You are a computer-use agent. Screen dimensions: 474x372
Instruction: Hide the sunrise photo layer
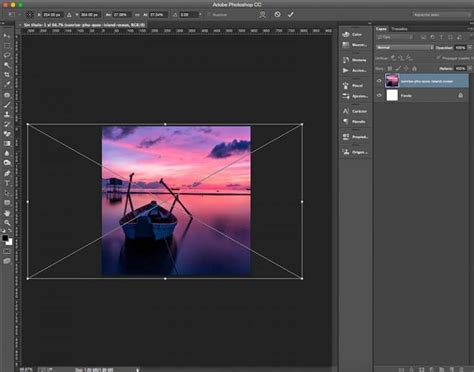pyautogui.click(x=379, y=81)
